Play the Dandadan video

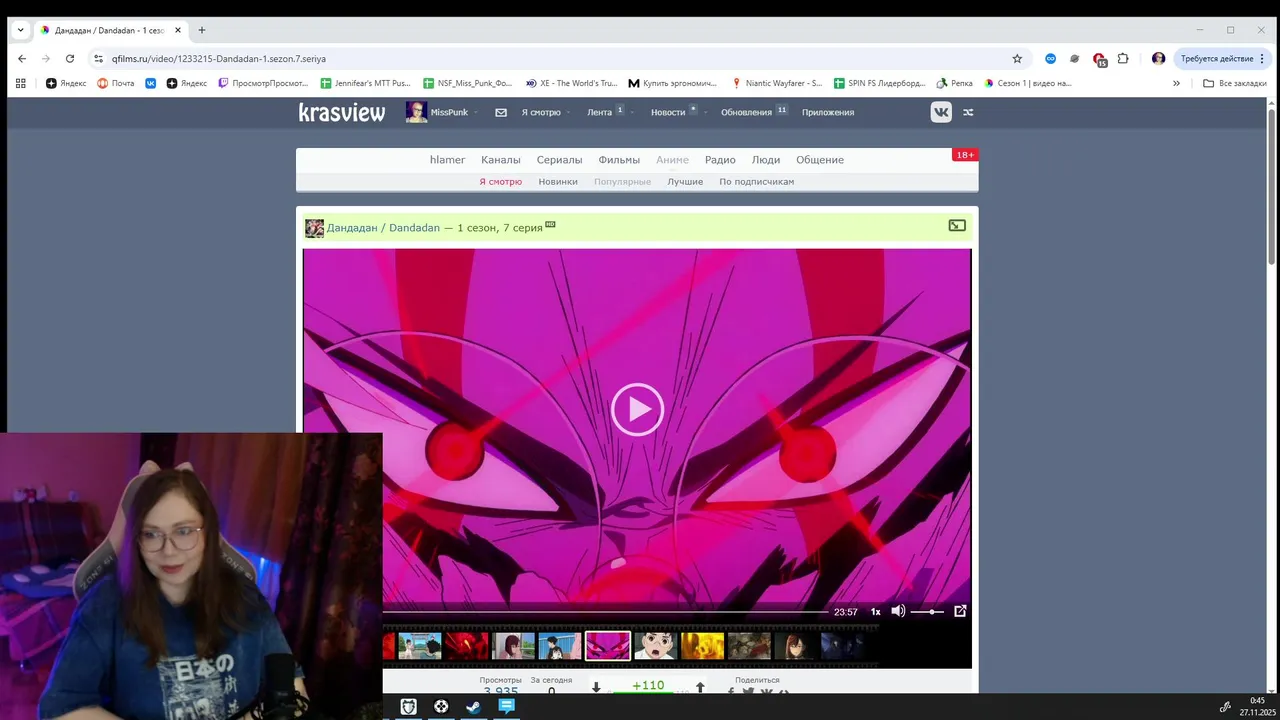point(637,409)
